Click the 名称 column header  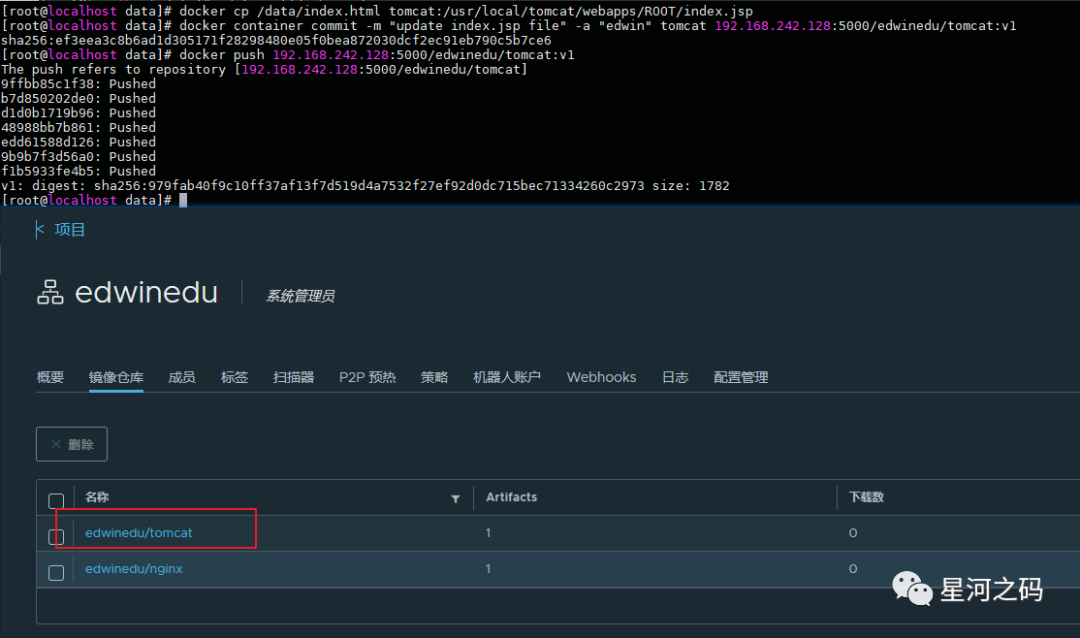tap(97, 497)
